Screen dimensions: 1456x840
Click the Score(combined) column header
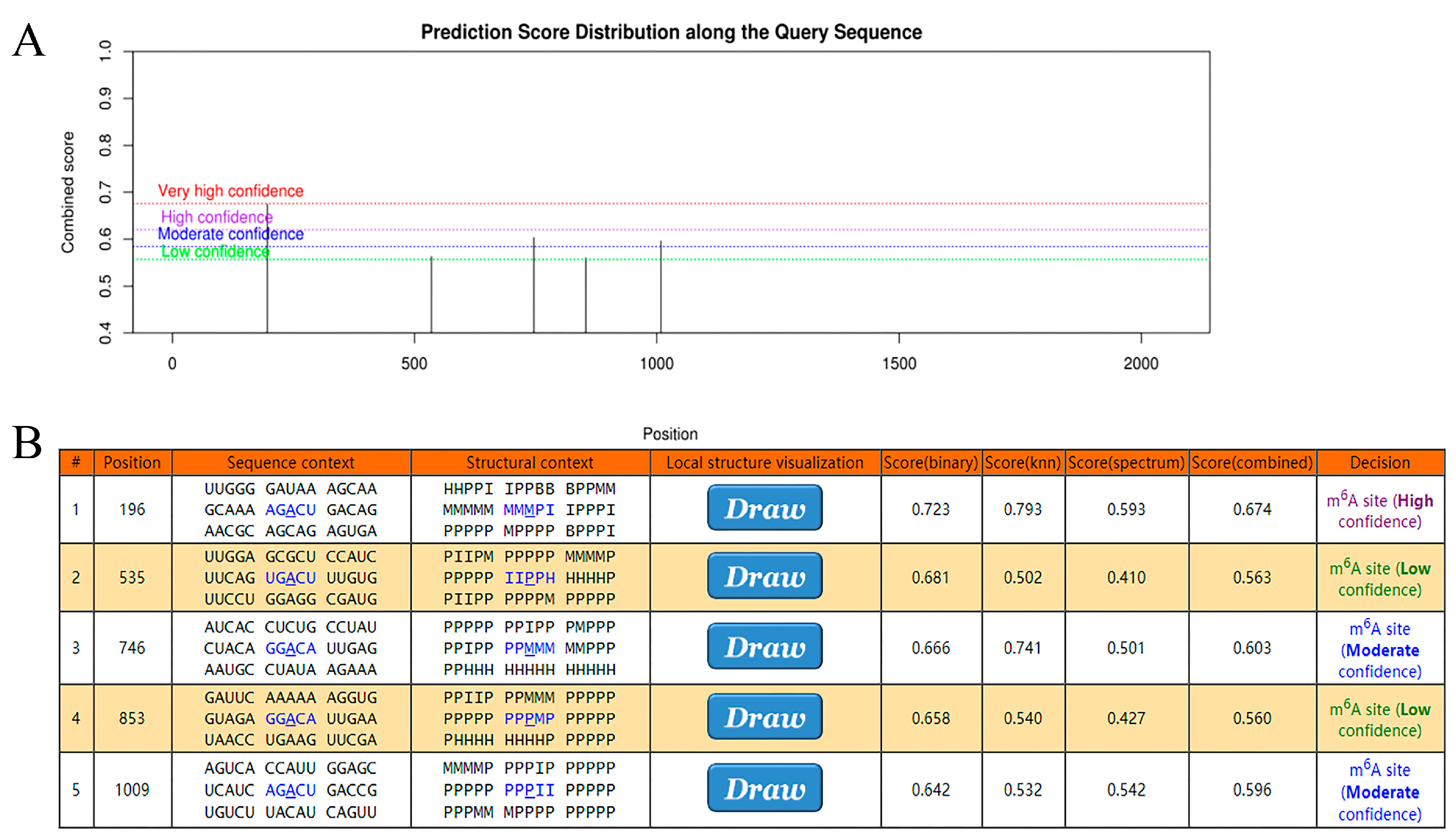pos(1252,463)
